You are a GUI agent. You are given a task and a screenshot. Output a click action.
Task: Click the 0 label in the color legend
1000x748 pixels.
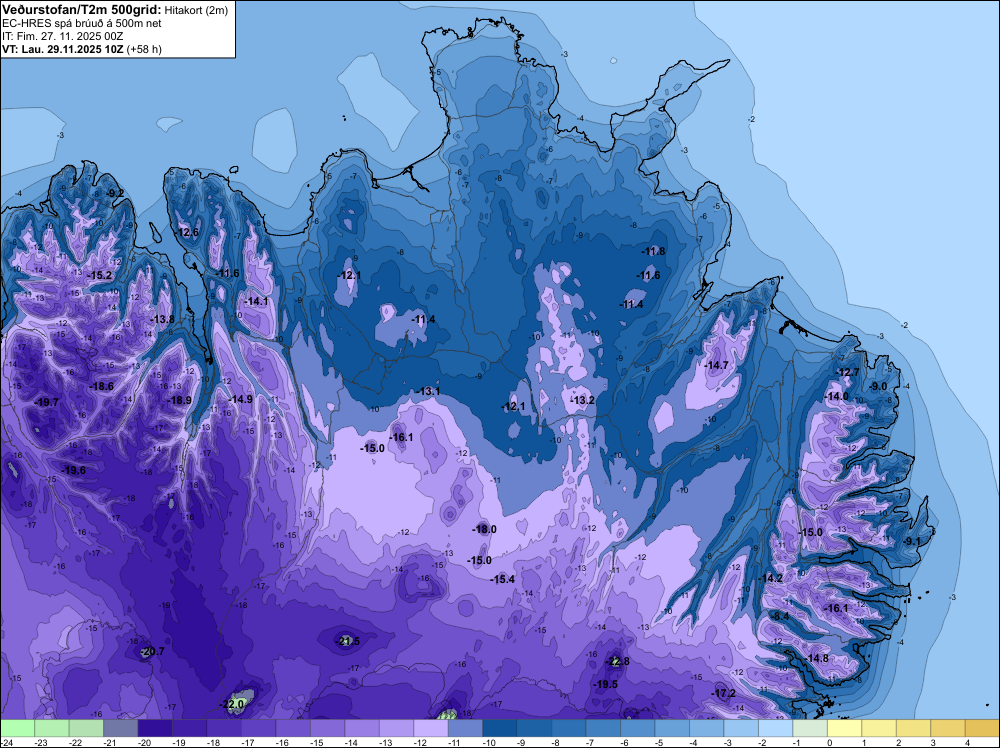pos(829,742)
